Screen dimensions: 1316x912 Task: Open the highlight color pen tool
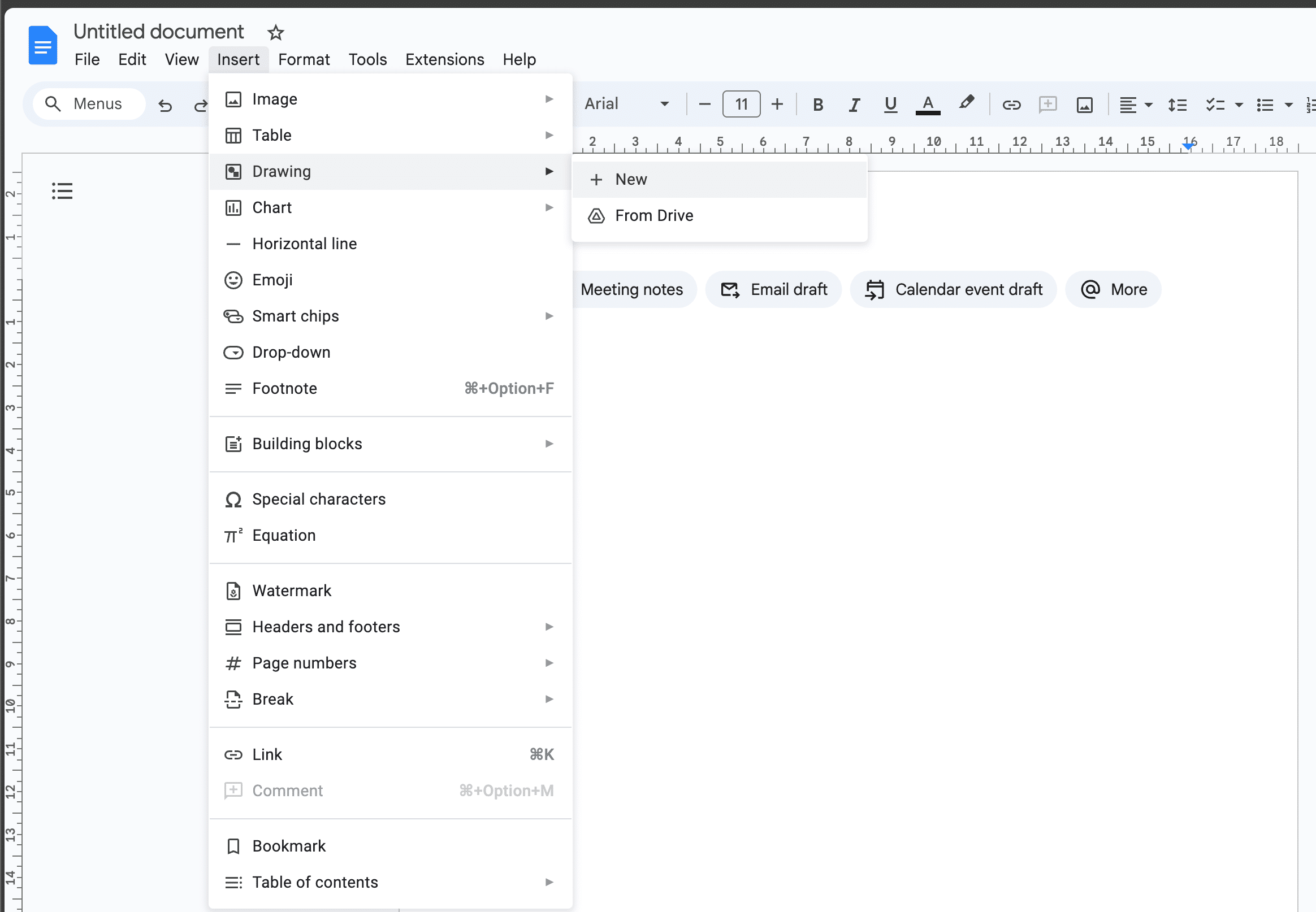click(x=966, y=103)
